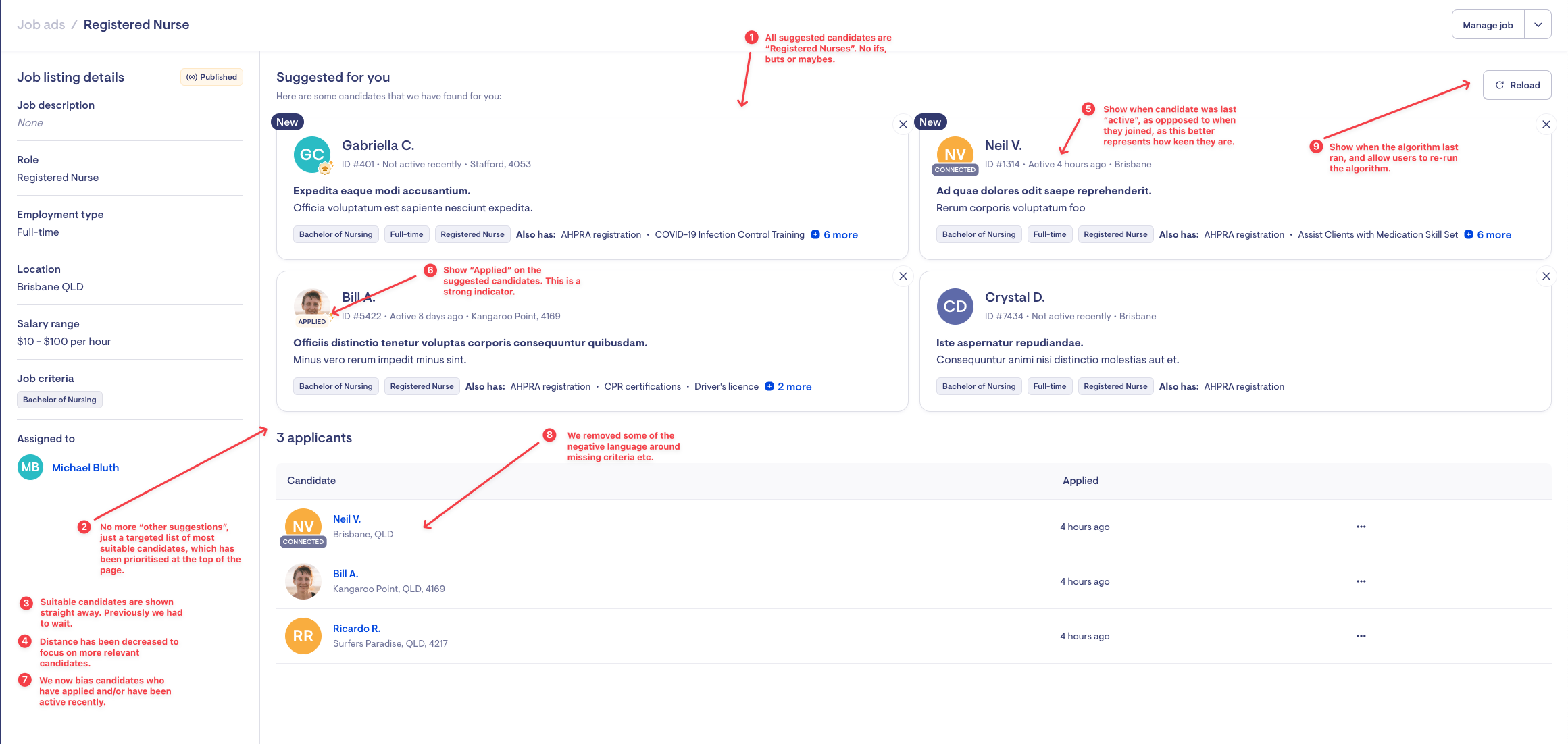The image size is (1568, 744).
Task: Open three-dot menu for applicant Neil V.
Action: coord(1361,527)
